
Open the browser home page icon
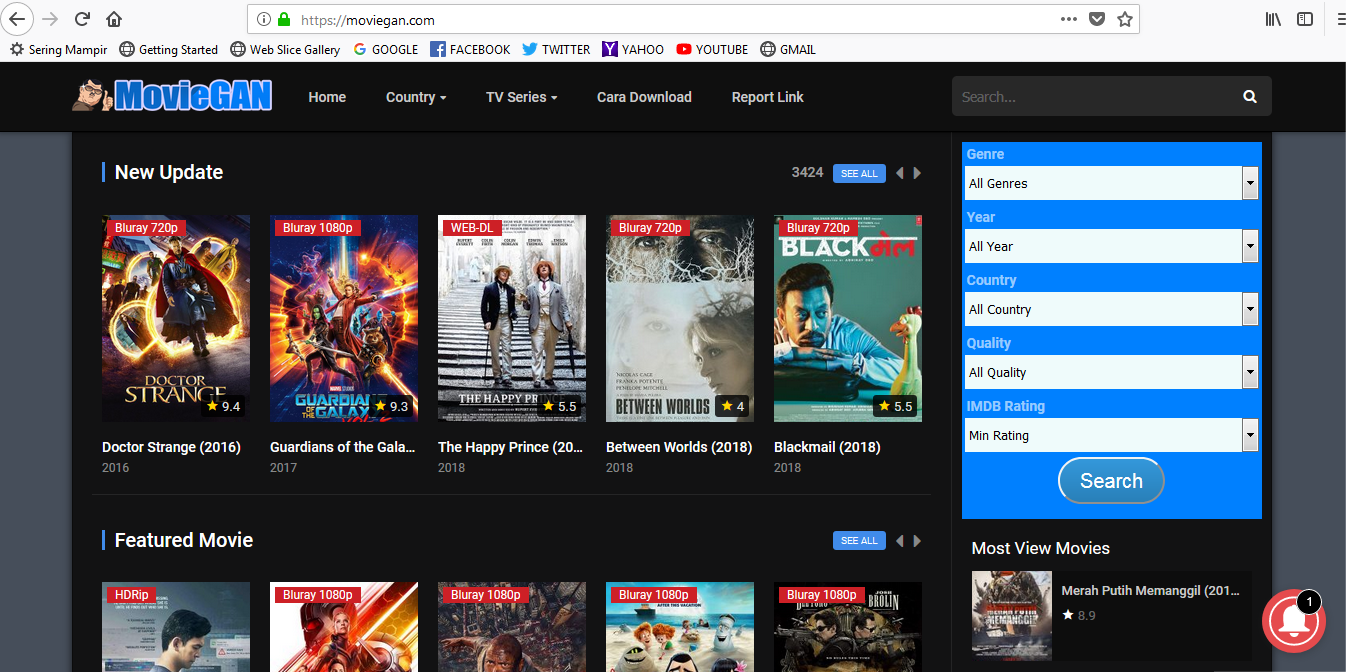[114, 18]
